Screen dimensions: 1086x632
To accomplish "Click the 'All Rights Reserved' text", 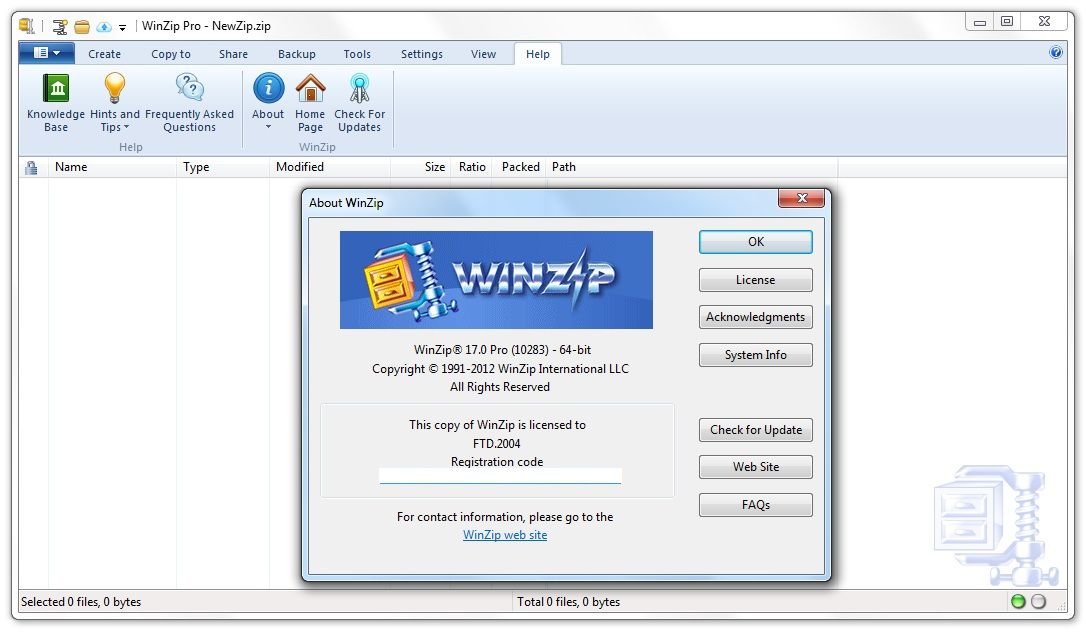I will tap(500, 387).
